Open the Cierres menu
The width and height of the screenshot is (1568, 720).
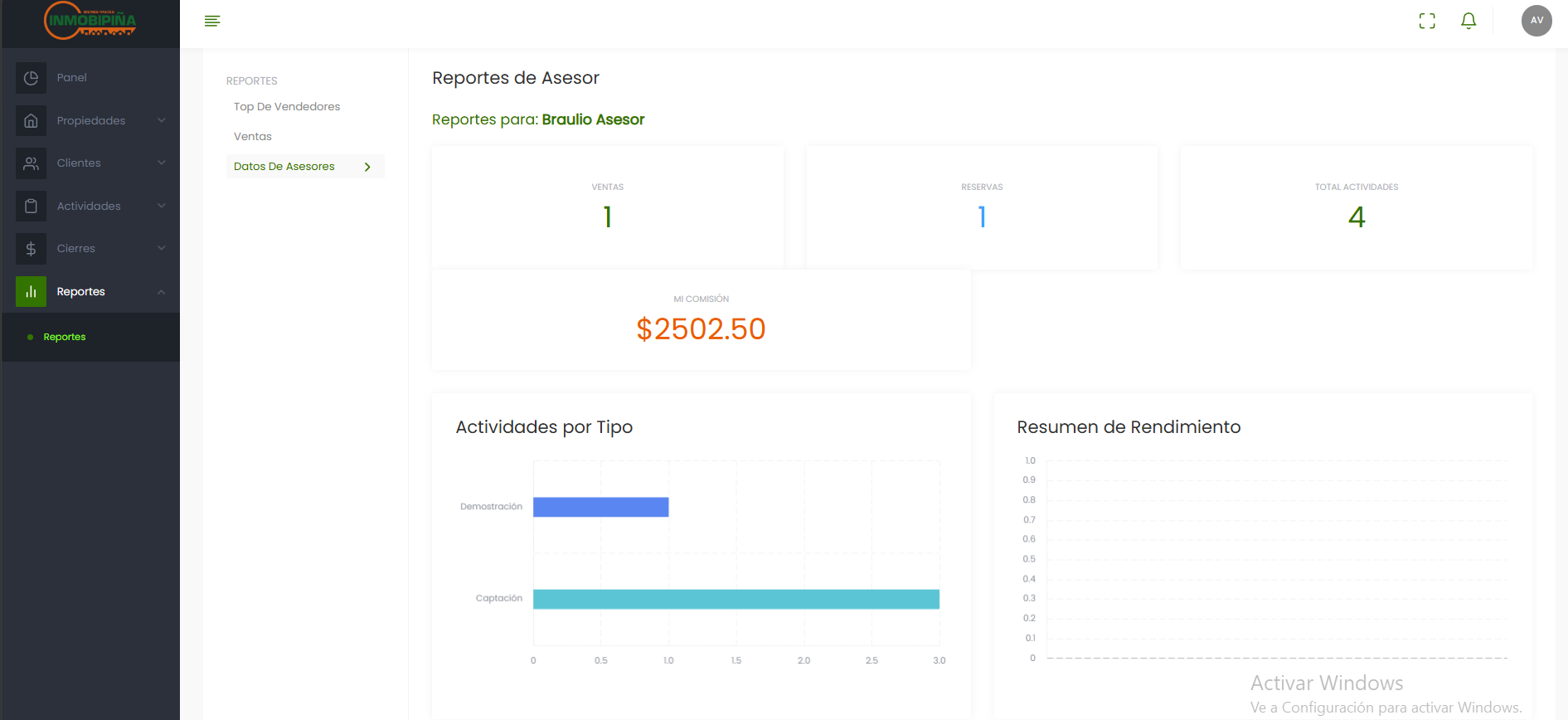[x=75, y=249]
